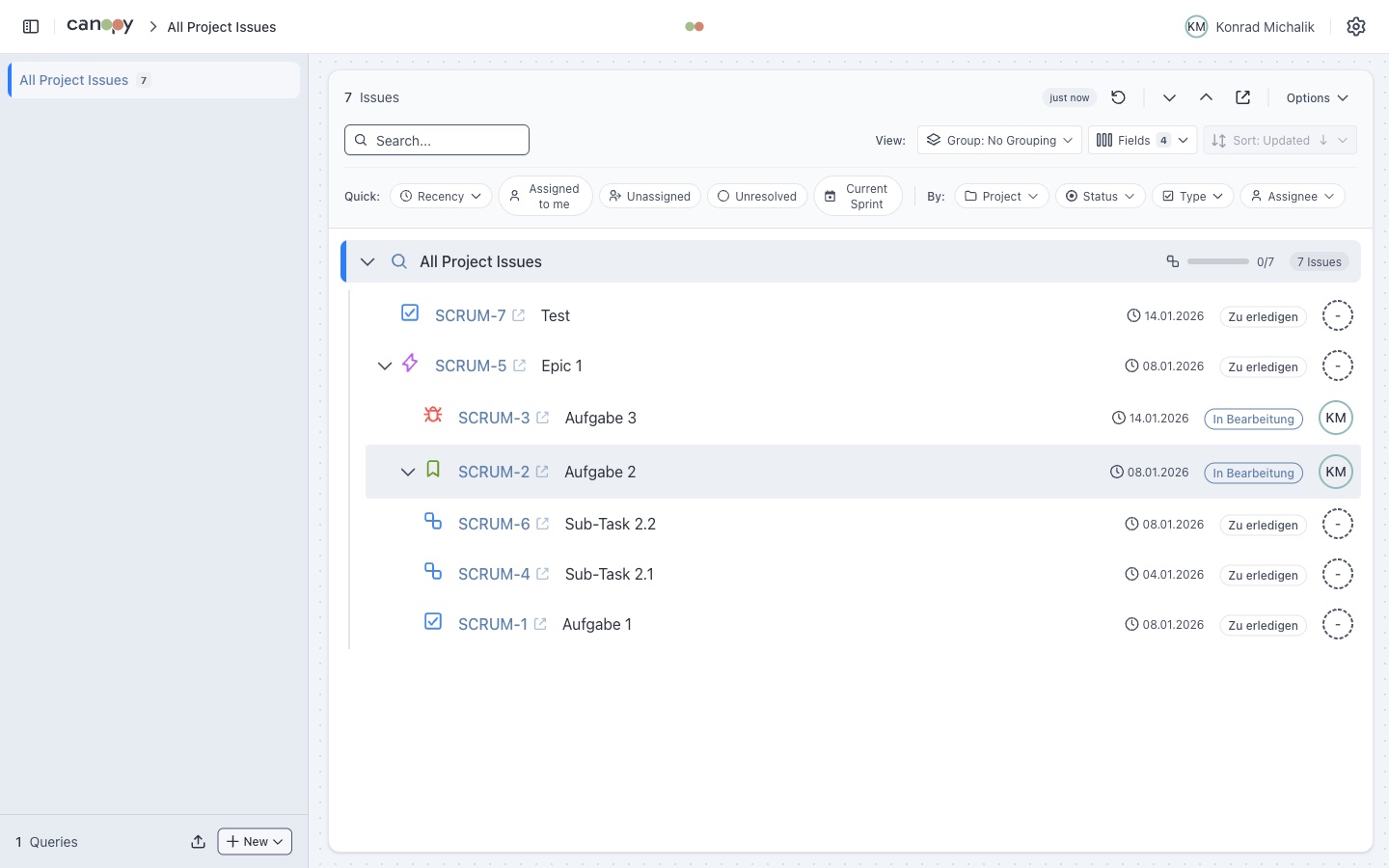Viewport: 1389px width, 868px height.
Task: Click the subtask progress bar showing 0/7
Action: point(1217,261)
